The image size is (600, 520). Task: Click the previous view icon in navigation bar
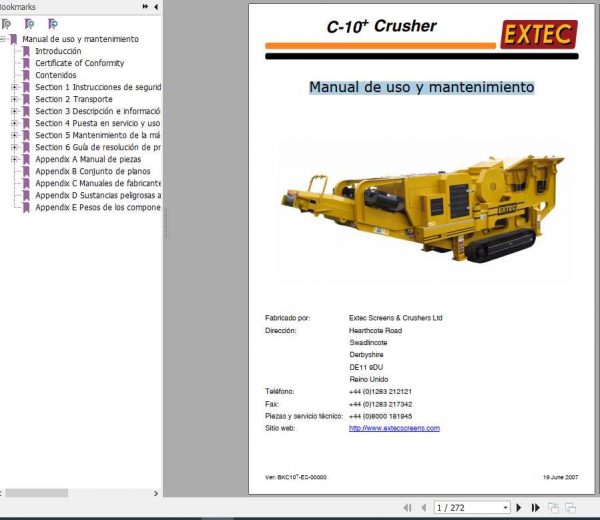click(553, 508)
